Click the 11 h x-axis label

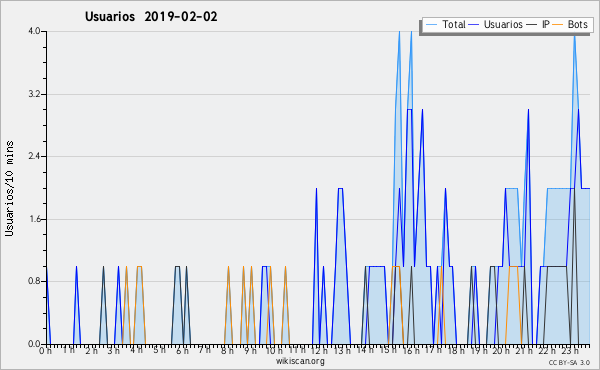tap(297, 350)
